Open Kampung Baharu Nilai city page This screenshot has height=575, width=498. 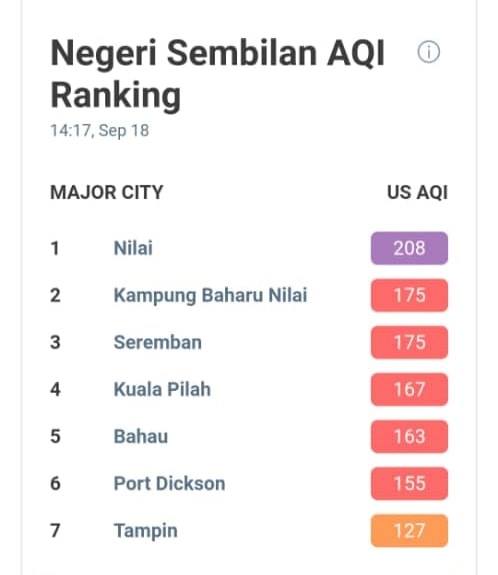(210, 296)
